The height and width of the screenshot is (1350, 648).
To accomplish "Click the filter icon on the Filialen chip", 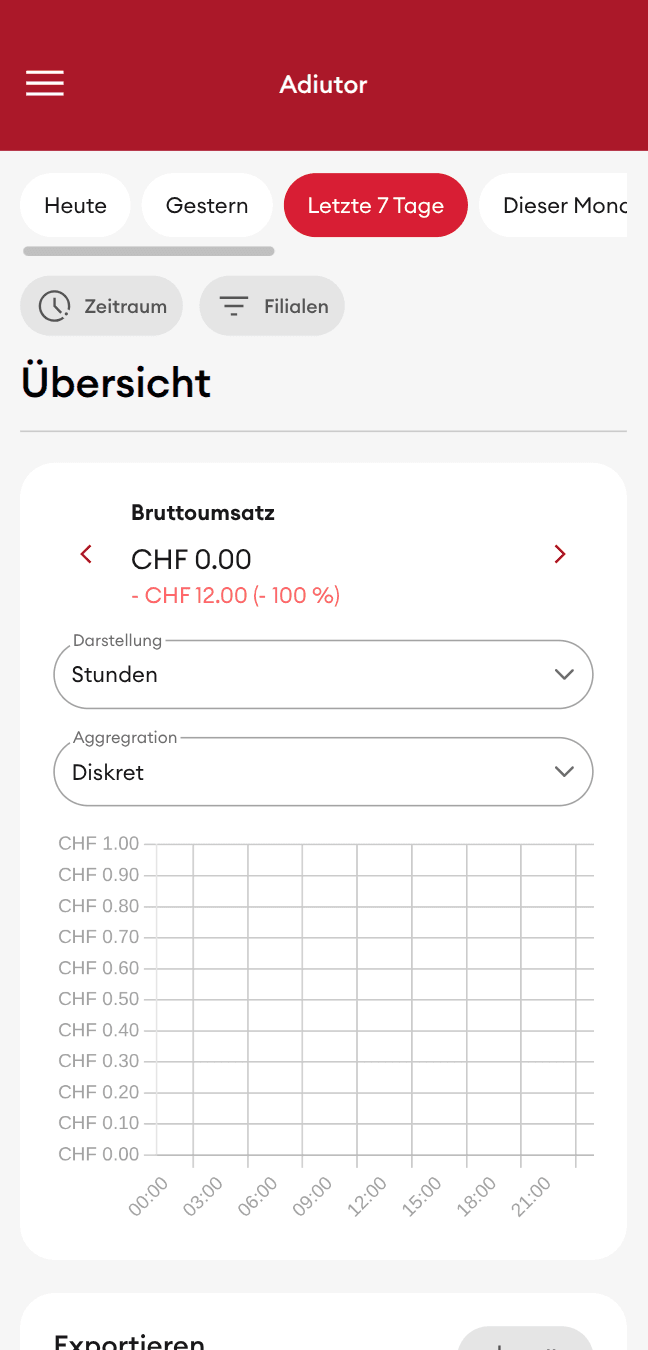I will (234, 305).
